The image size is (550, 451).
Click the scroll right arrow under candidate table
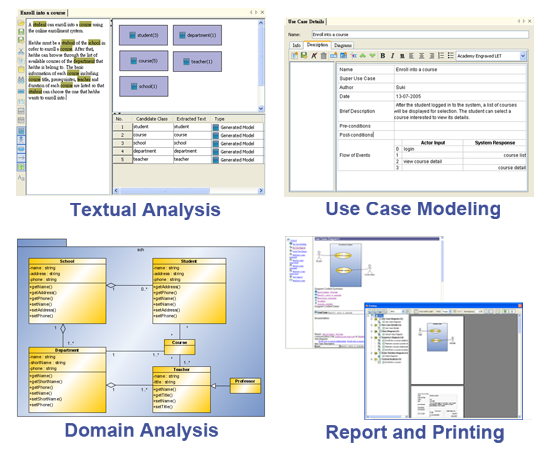[261, 191]
